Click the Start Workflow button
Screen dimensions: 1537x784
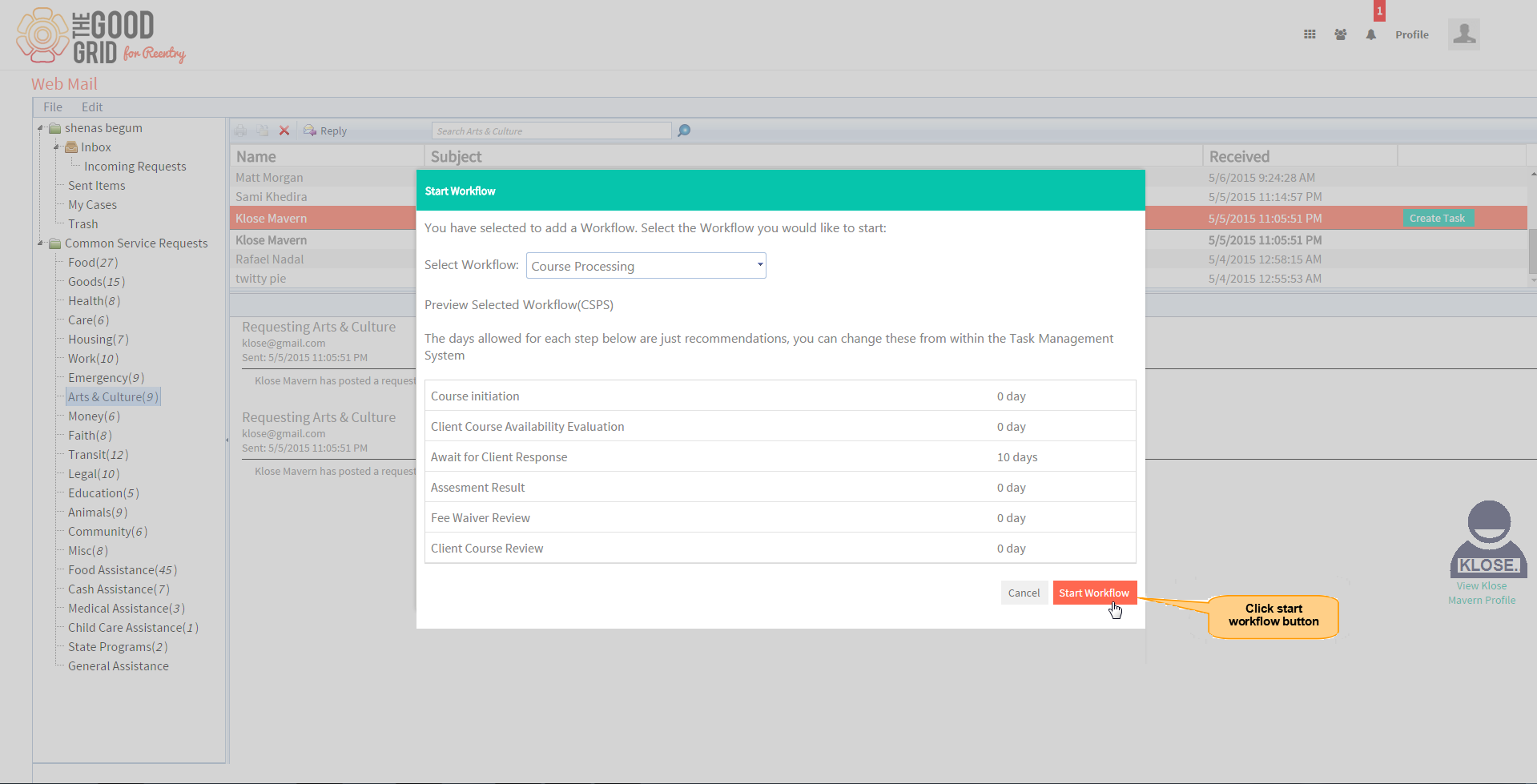(1094, 593)
